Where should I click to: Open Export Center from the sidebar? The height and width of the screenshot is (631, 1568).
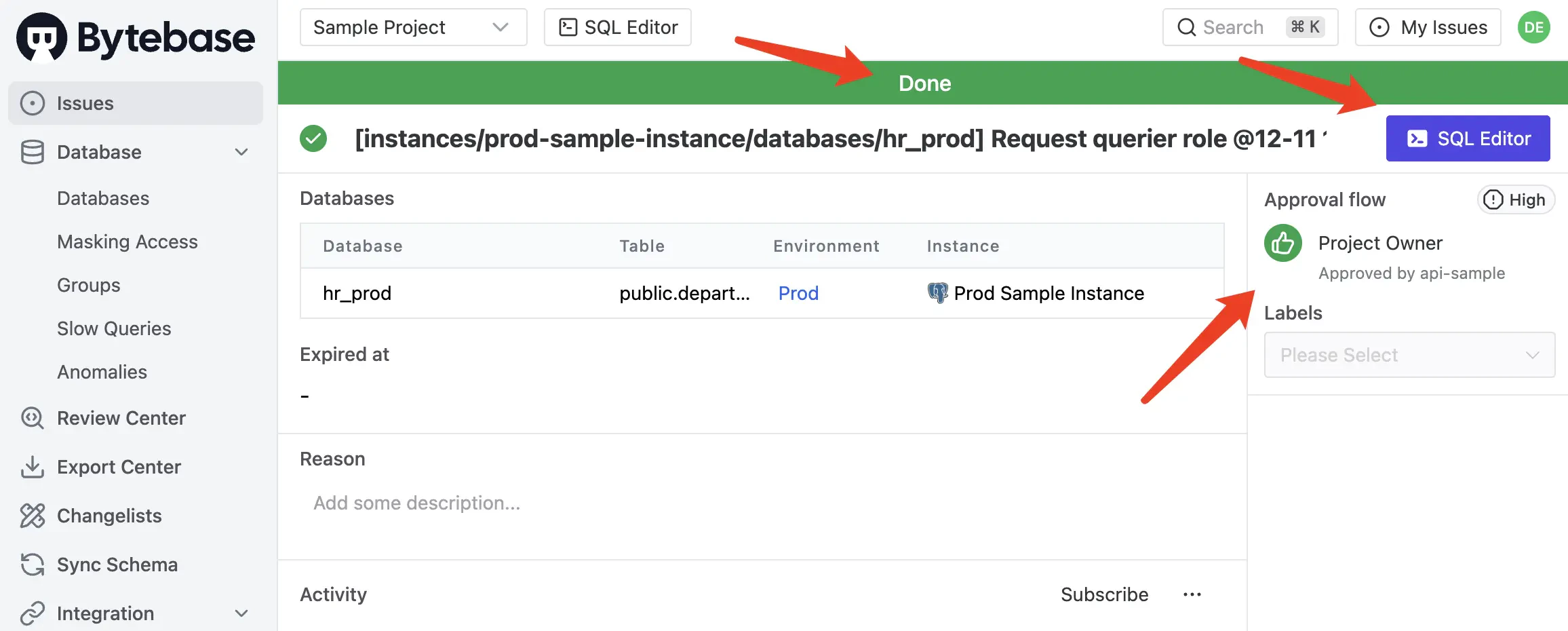click(119, 467)
